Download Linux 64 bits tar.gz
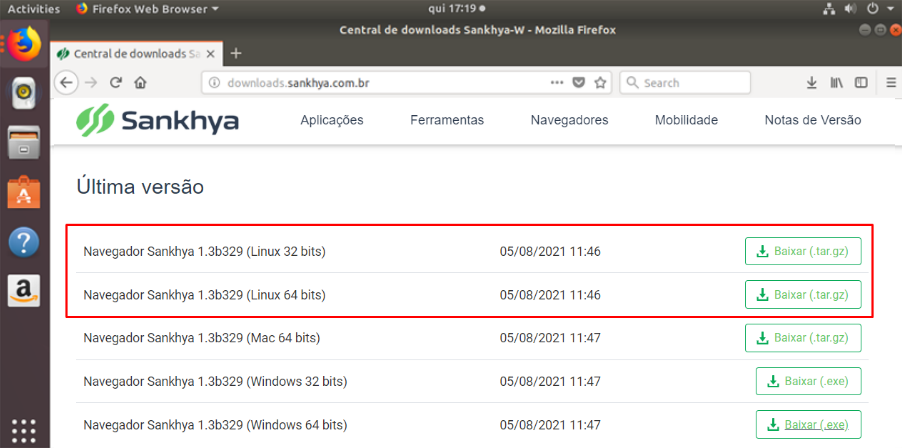Image resolution: width=902 pixels, height=448 pixels. (x=803, y=294)
